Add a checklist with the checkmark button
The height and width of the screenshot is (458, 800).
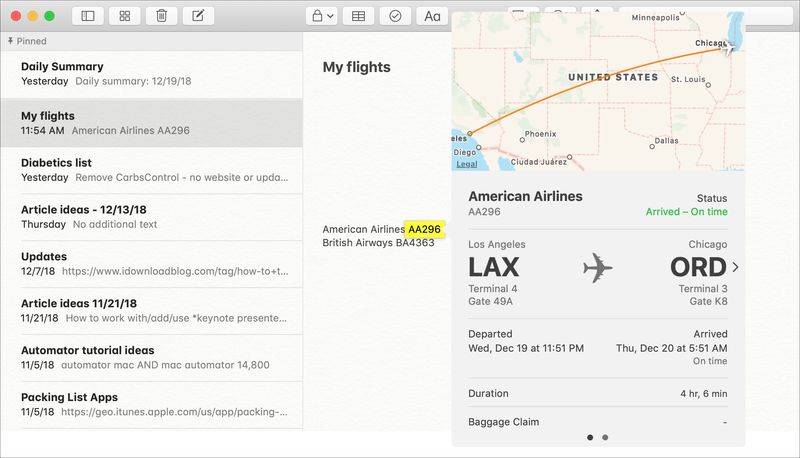pyautogui.click(x=395, y=16)
